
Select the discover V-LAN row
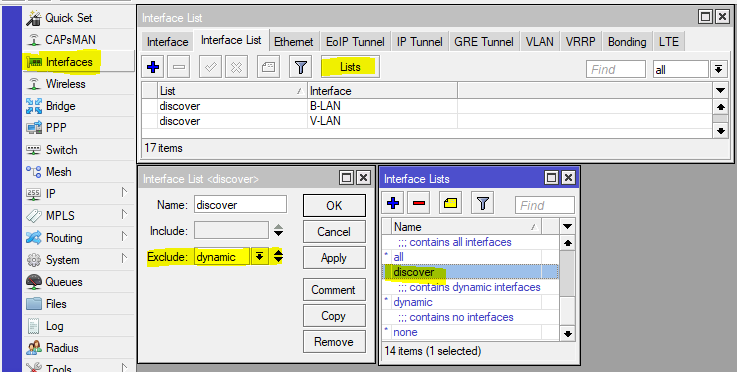click(428, 121)
